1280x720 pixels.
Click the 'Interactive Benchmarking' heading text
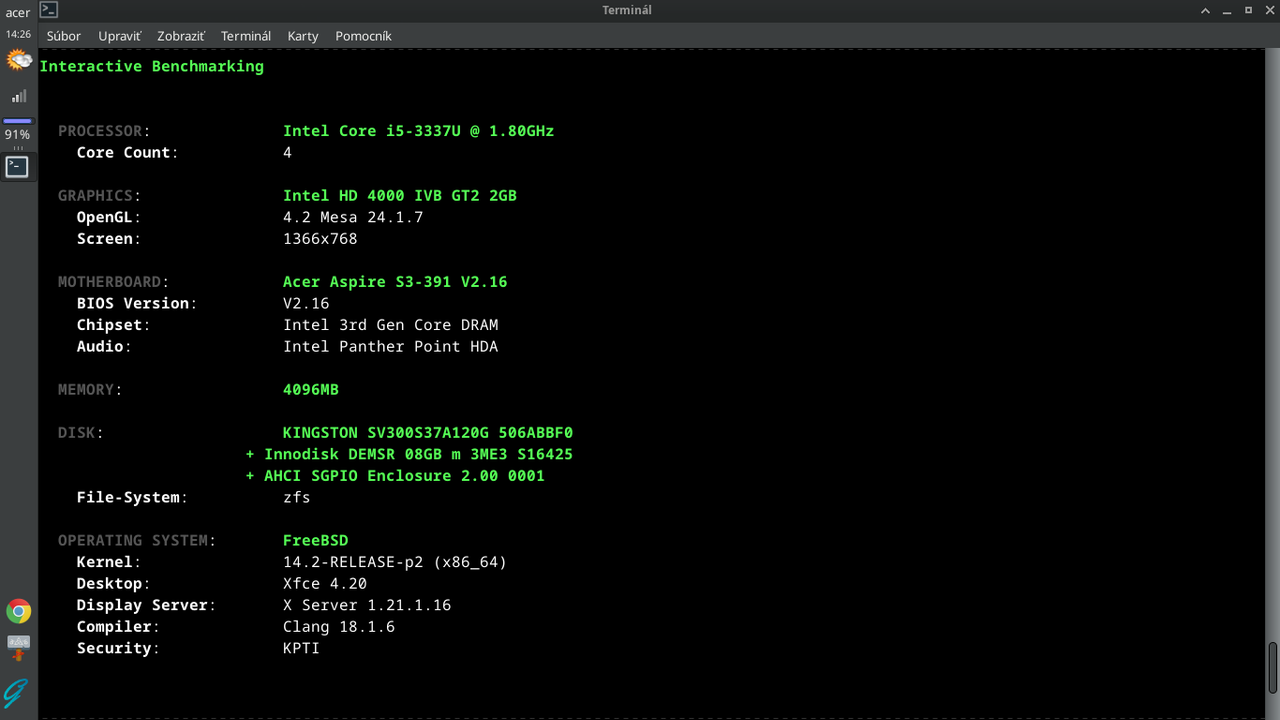click(152, 66)
